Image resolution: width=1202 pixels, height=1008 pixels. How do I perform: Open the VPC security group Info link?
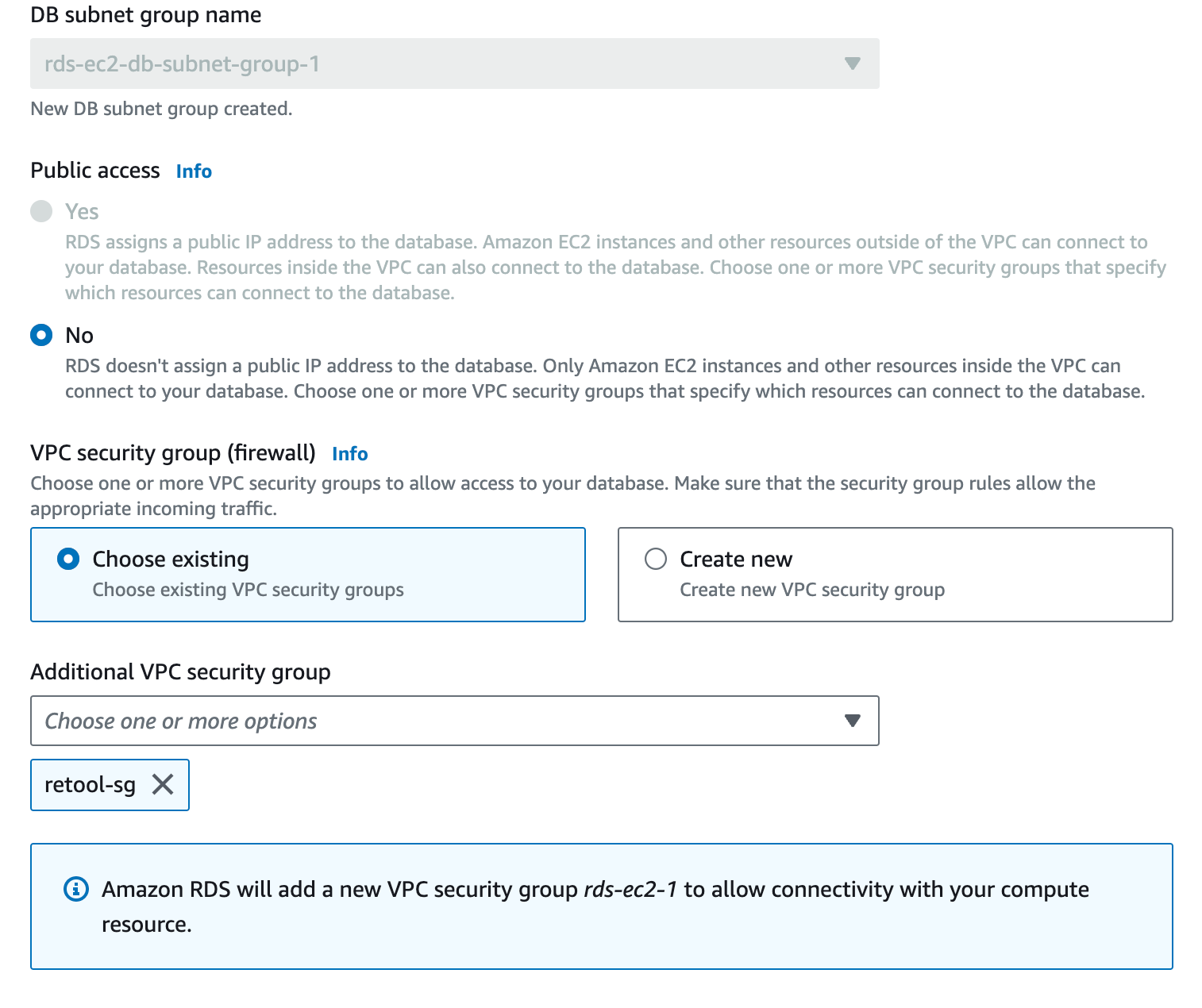[349, 454]
